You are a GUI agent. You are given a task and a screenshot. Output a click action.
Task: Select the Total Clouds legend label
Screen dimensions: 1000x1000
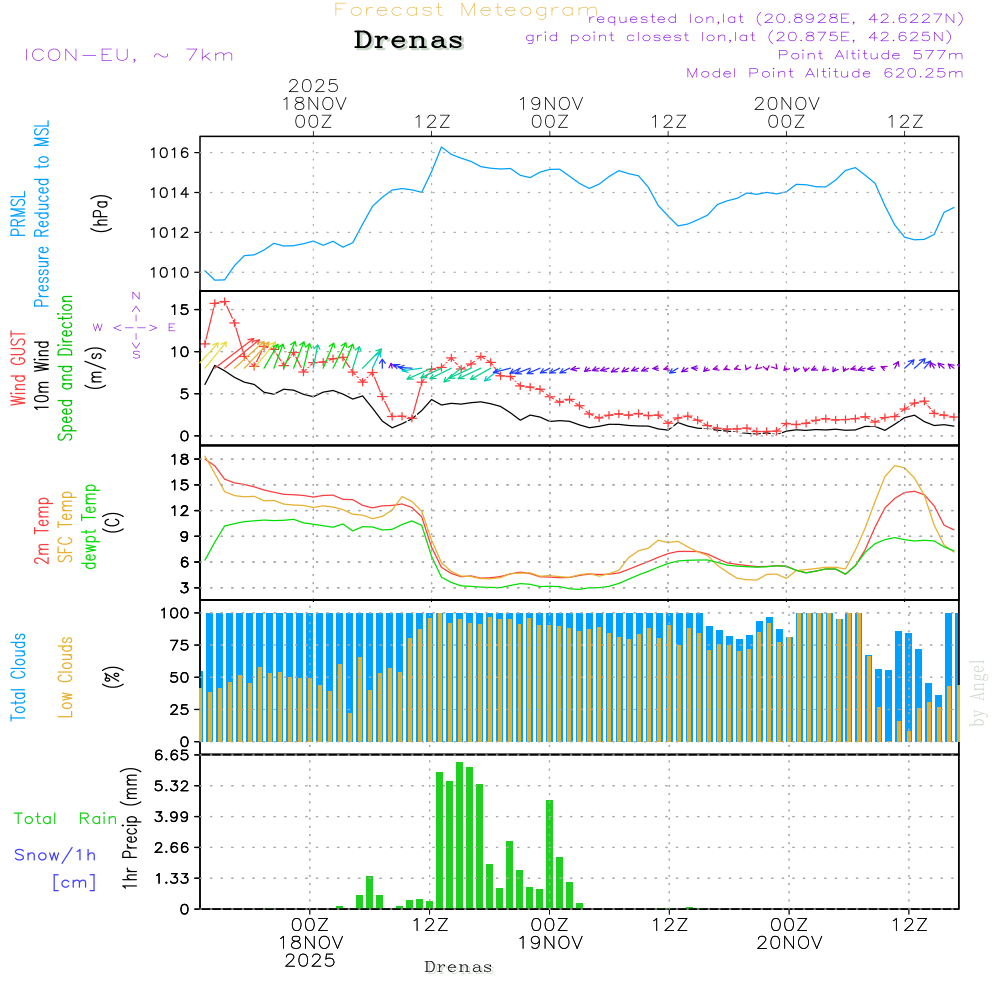(x=18, y=677)
